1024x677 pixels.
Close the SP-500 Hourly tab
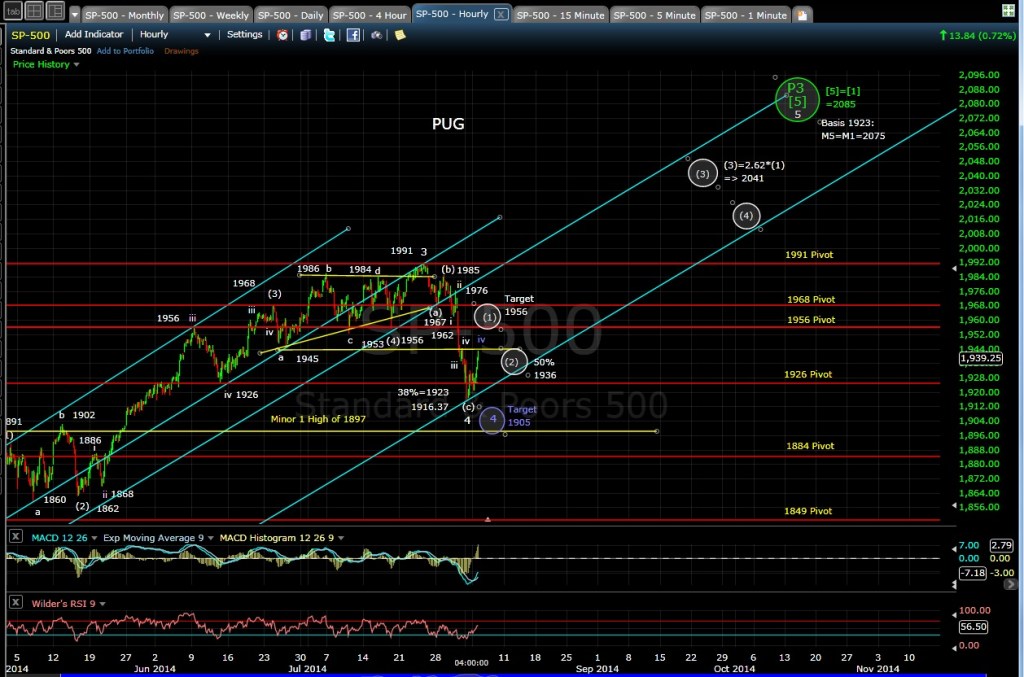click(501, 14)
